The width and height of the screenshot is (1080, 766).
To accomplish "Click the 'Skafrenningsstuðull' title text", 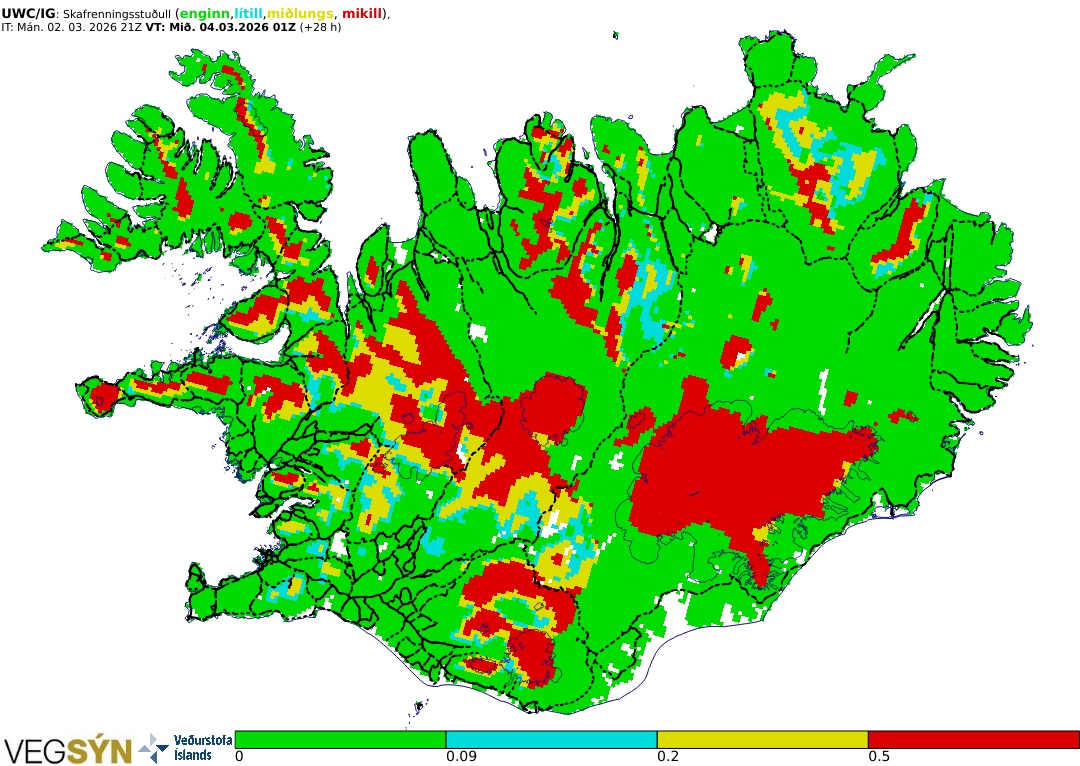I will [117, 14].
